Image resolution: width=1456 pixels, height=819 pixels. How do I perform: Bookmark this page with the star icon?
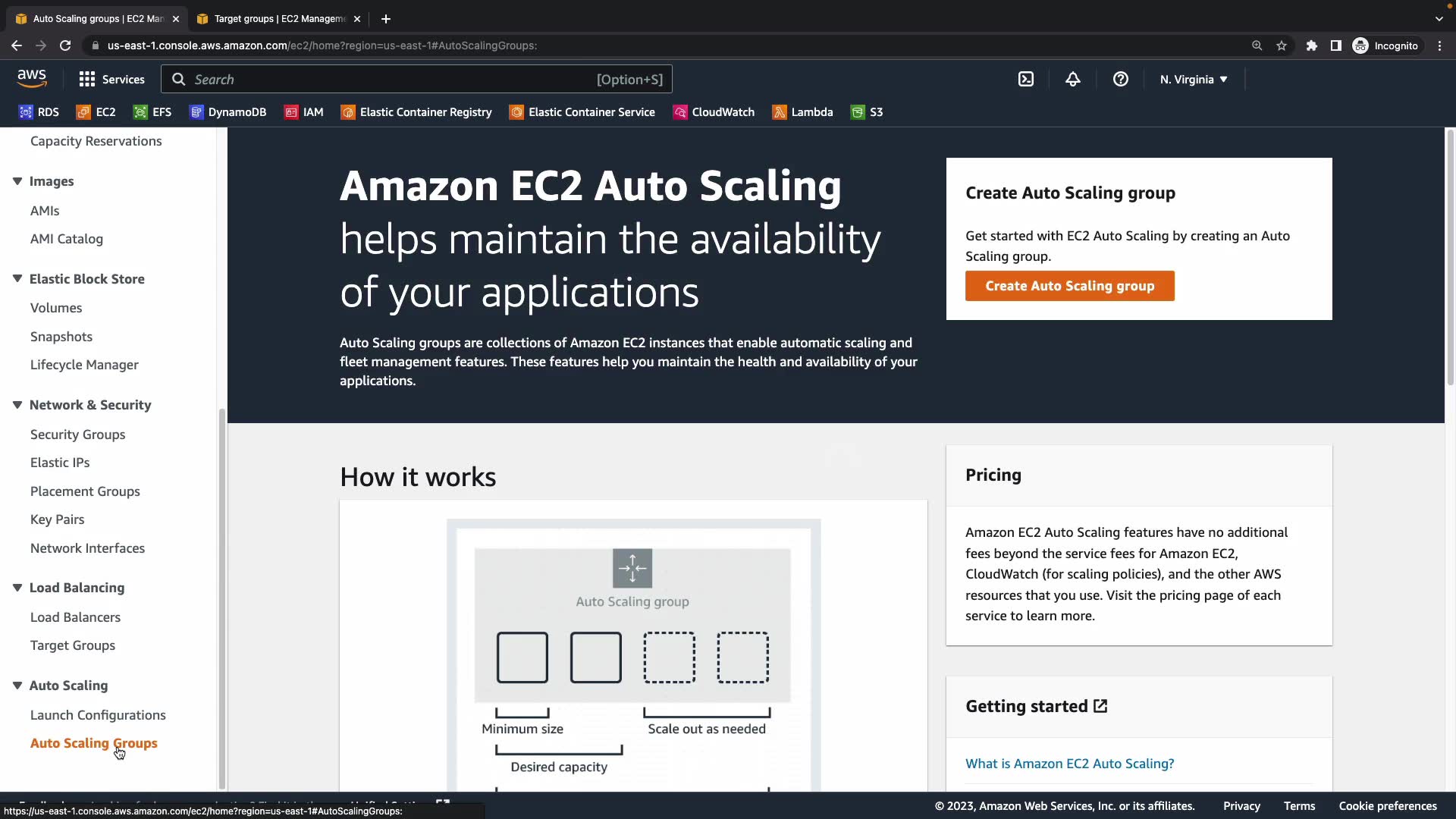[1282, 45]
